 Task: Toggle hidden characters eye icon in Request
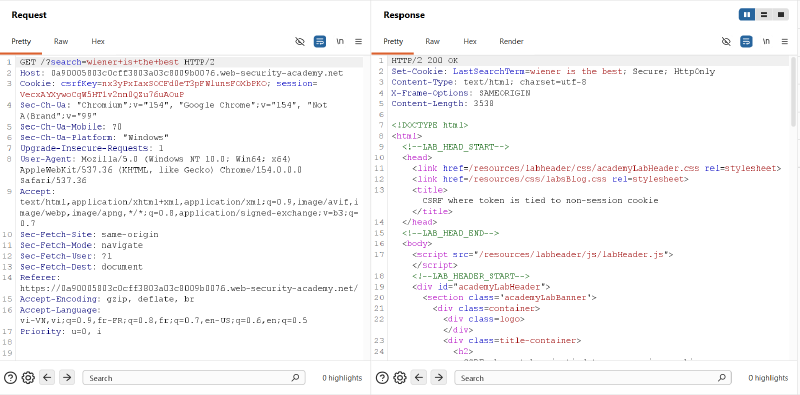pyautogui.click(x=300, y=41)
